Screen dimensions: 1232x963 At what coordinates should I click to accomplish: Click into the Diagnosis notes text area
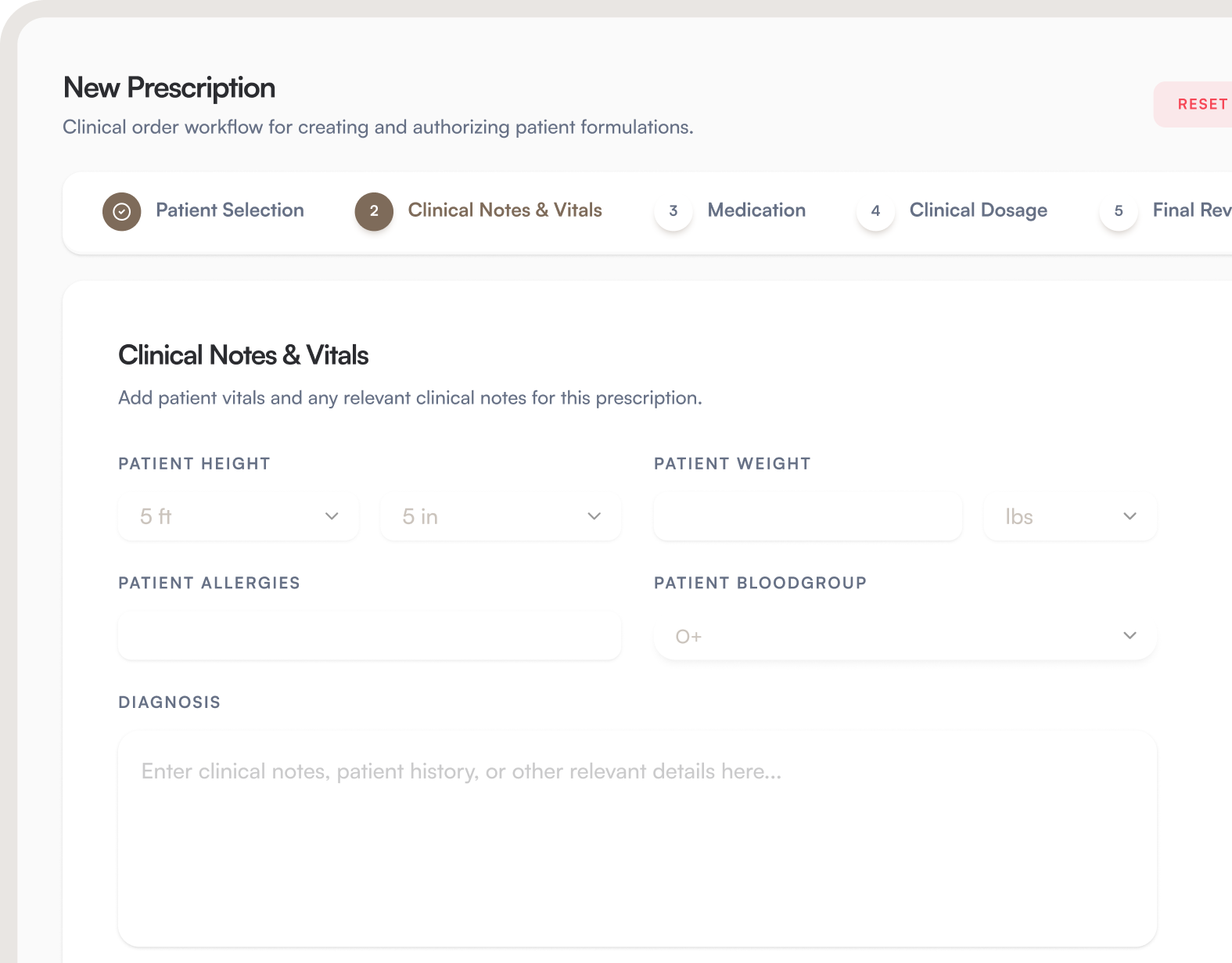(x=638, y=839)
